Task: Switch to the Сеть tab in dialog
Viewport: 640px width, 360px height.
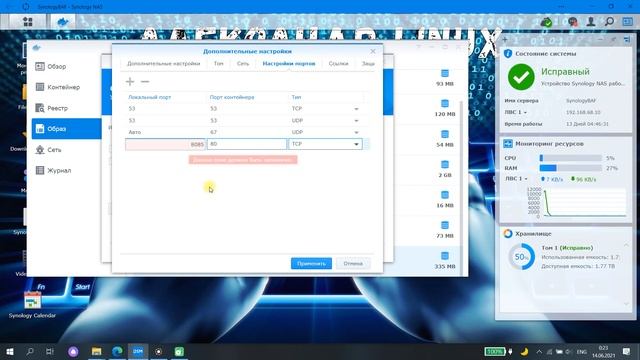Action: click(x=243, y=64)
